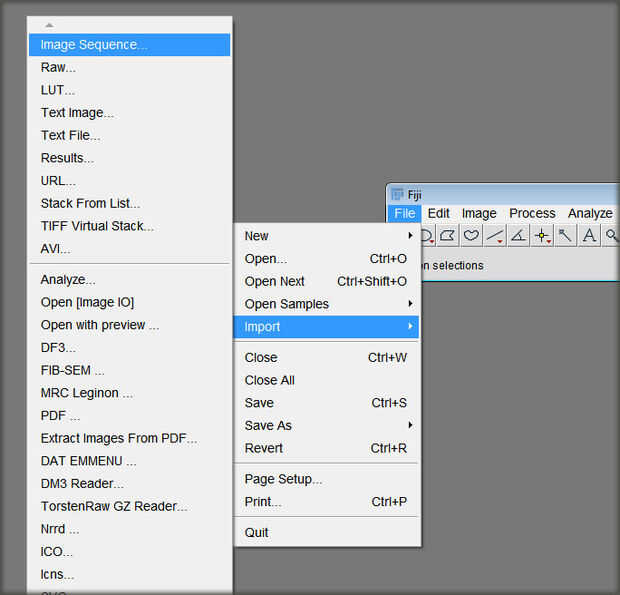The width and height of the screenshot is (620, 595).
Task: Select the Point tool with yellow crosshair
Action: [x=542, y=236]
